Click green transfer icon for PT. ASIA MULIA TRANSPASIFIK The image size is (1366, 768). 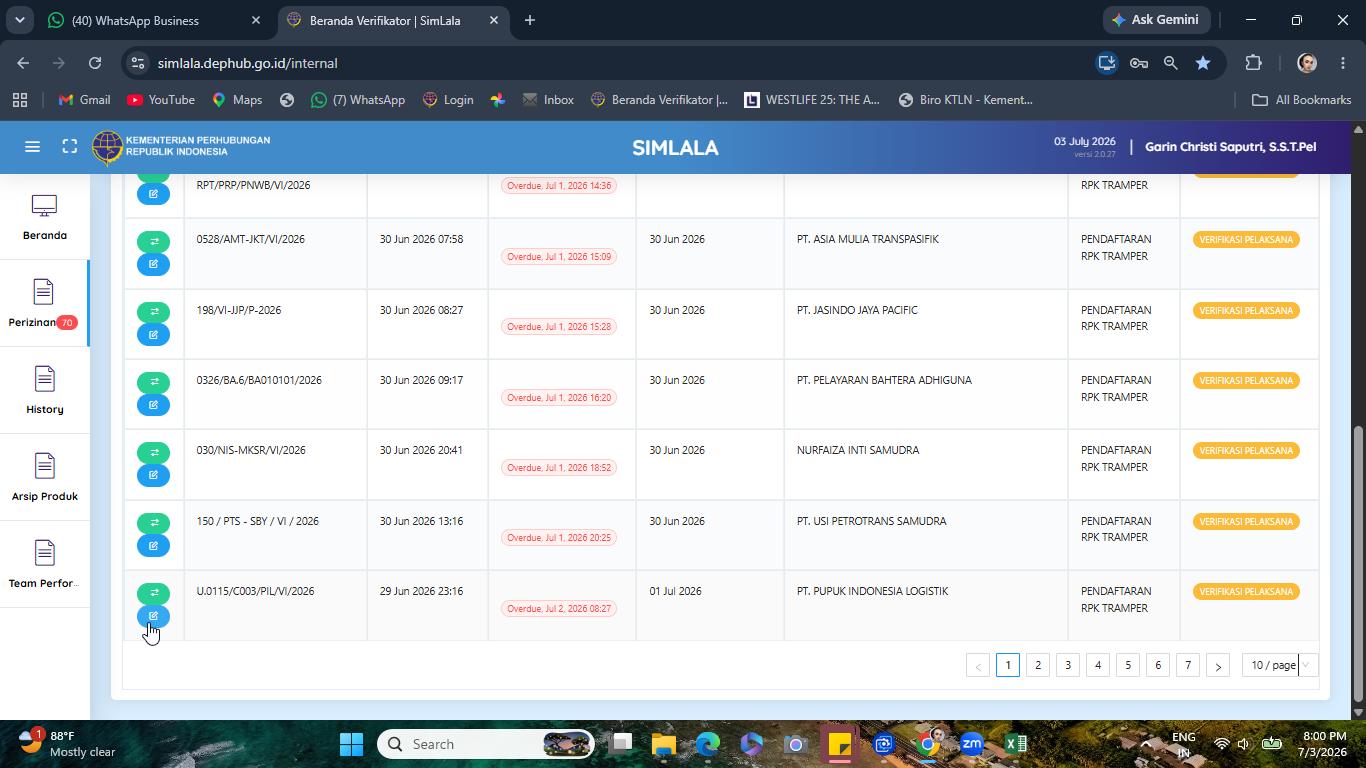pos(154,242)
